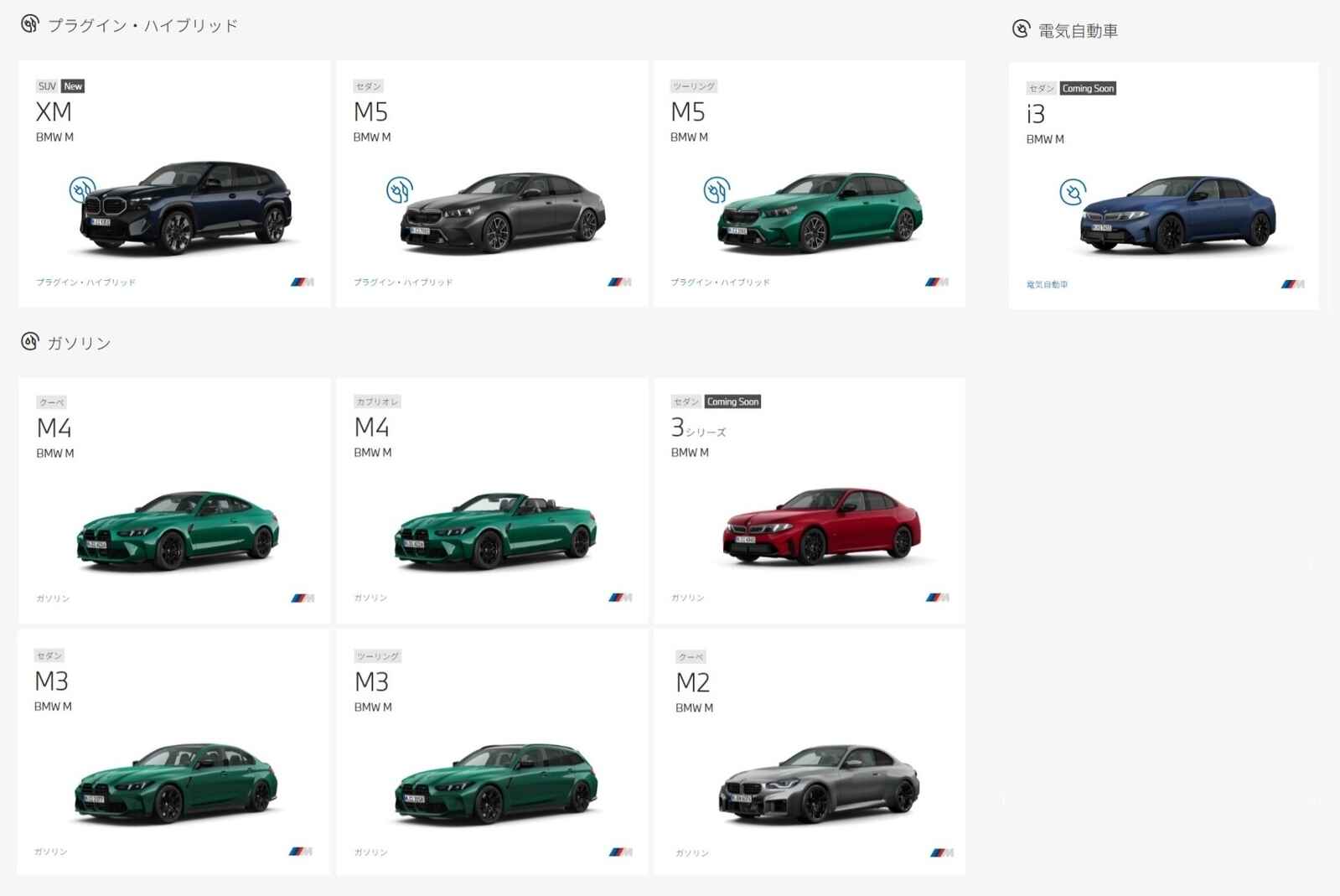The width and height of the screenshot is (1340, 896).
Task: Click the electric vehicle section header icon
Action: [1021, 29]
